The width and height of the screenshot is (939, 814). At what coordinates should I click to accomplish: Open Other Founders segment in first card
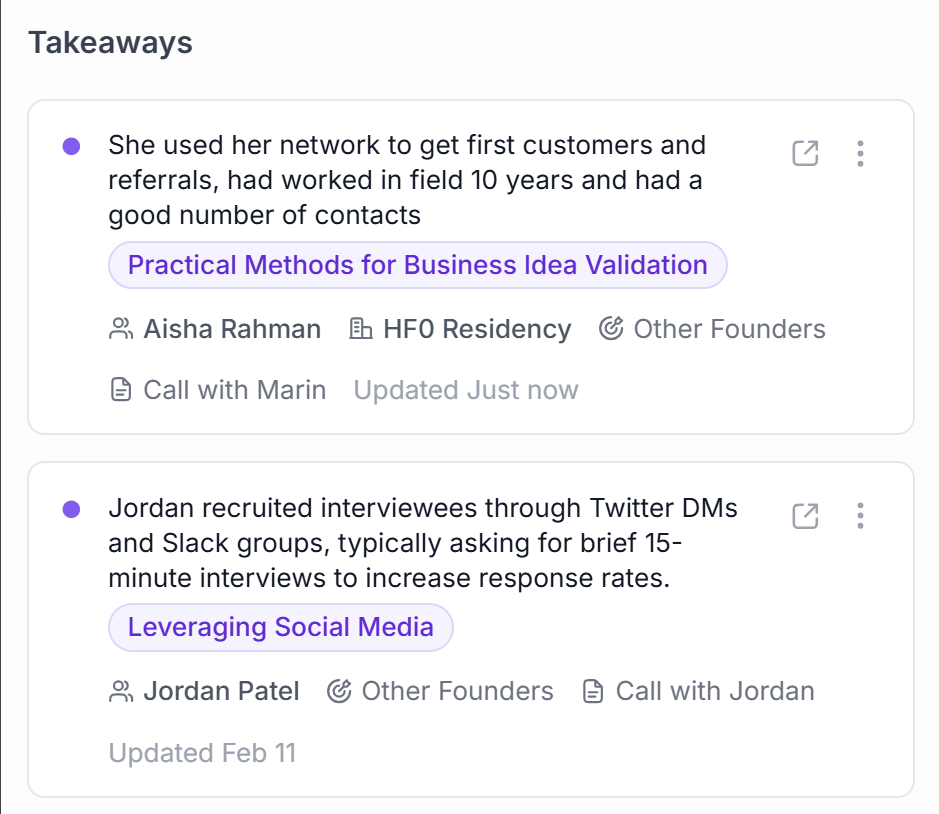[x=729, y=329]
